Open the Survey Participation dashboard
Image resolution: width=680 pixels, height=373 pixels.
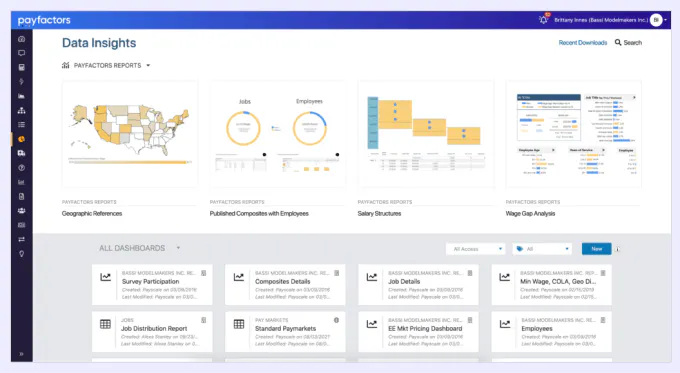click(152, 285)
